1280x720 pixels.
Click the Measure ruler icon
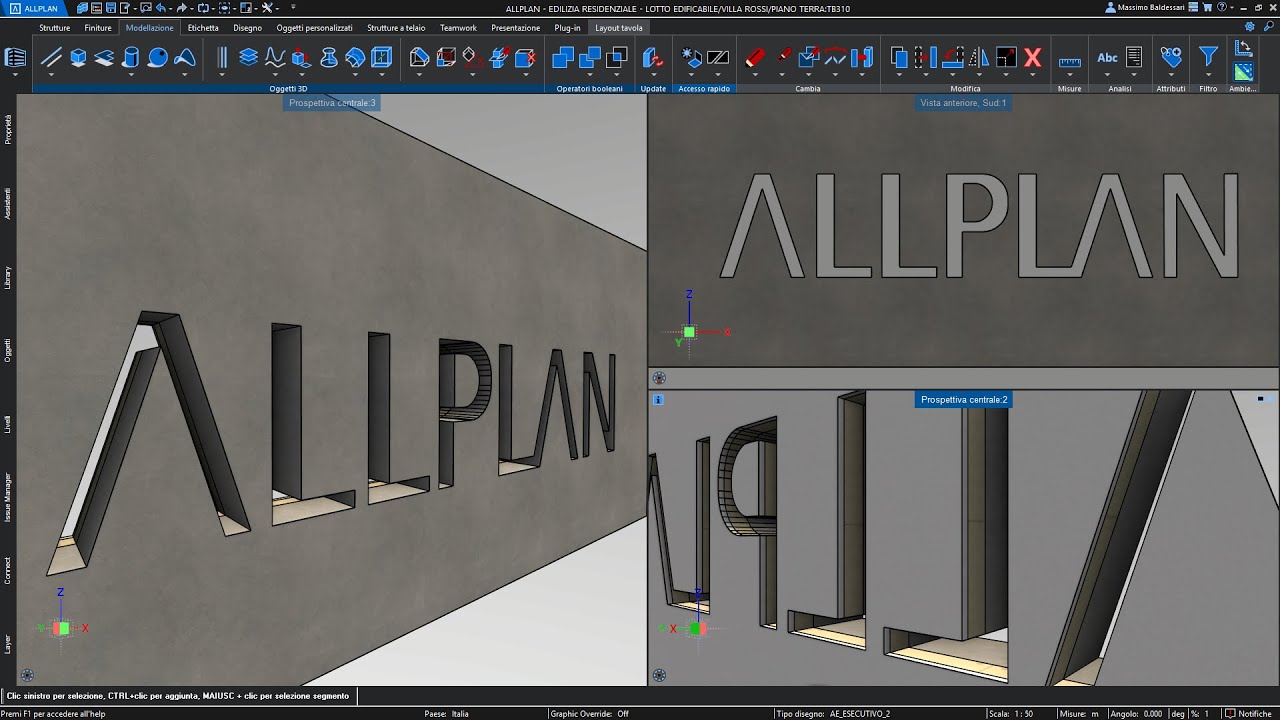coord(1070,62)
